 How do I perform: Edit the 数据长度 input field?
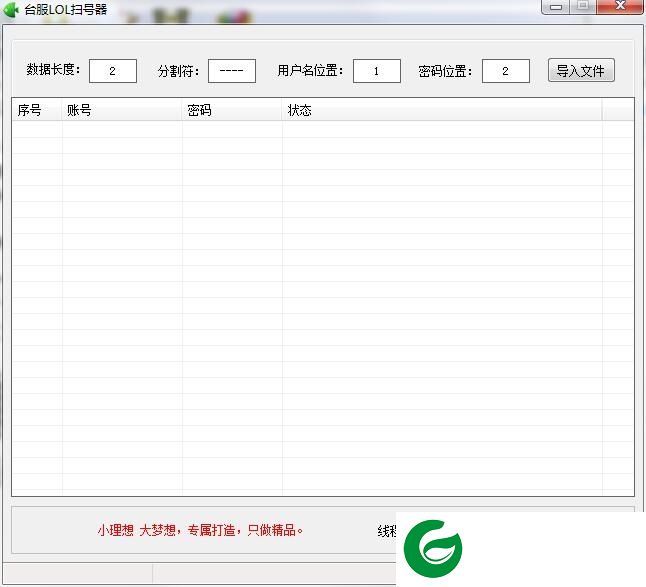click(x=113, y=71)
